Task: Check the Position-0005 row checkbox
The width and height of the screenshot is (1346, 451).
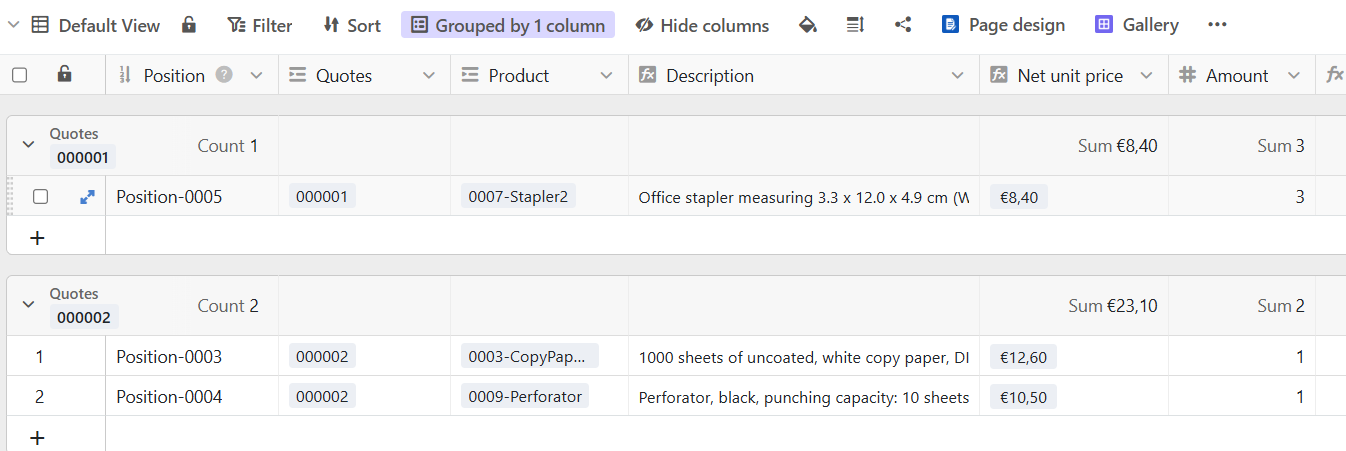Action: [40, 197]
